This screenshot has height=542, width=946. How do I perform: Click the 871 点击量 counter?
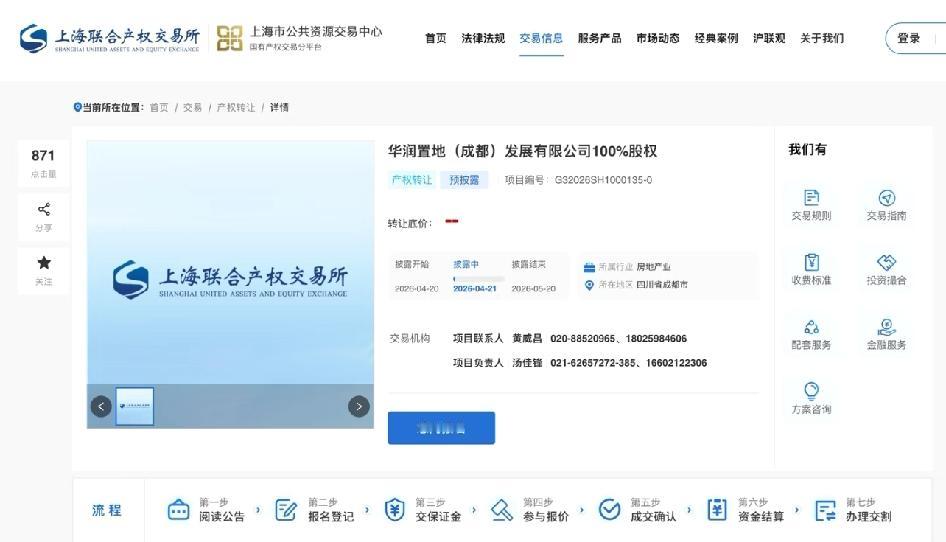click(43, 163)
